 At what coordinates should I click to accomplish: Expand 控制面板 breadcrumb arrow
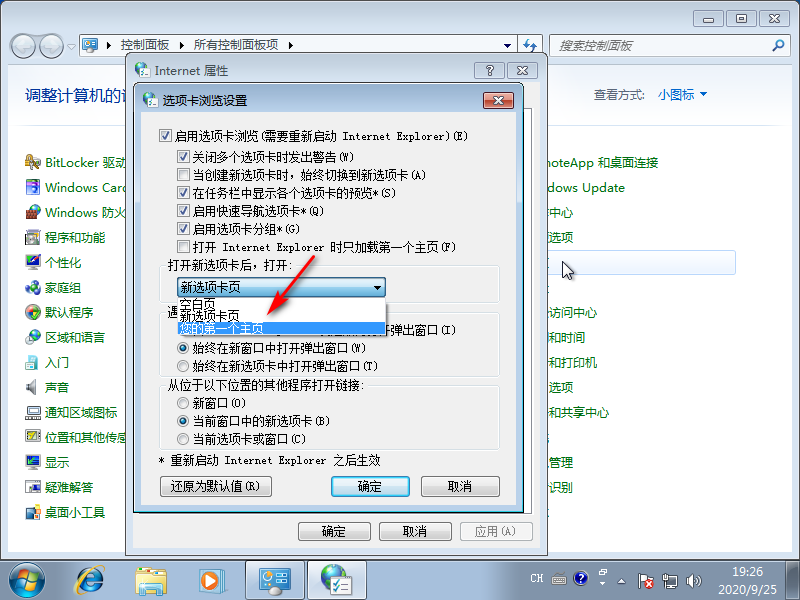point(181,45)
